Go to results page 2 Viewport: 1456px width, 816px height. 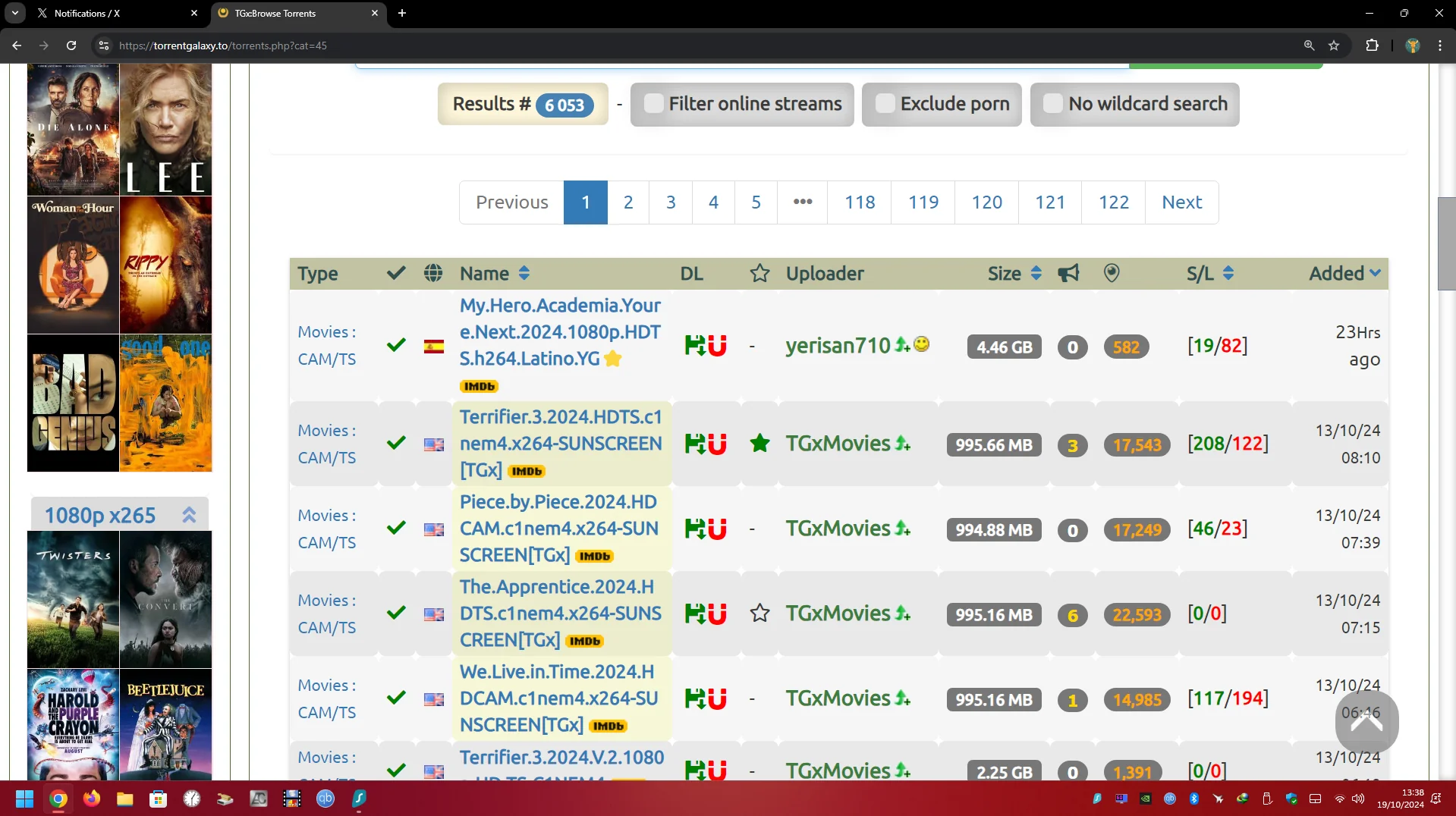(x=628, y=202)
